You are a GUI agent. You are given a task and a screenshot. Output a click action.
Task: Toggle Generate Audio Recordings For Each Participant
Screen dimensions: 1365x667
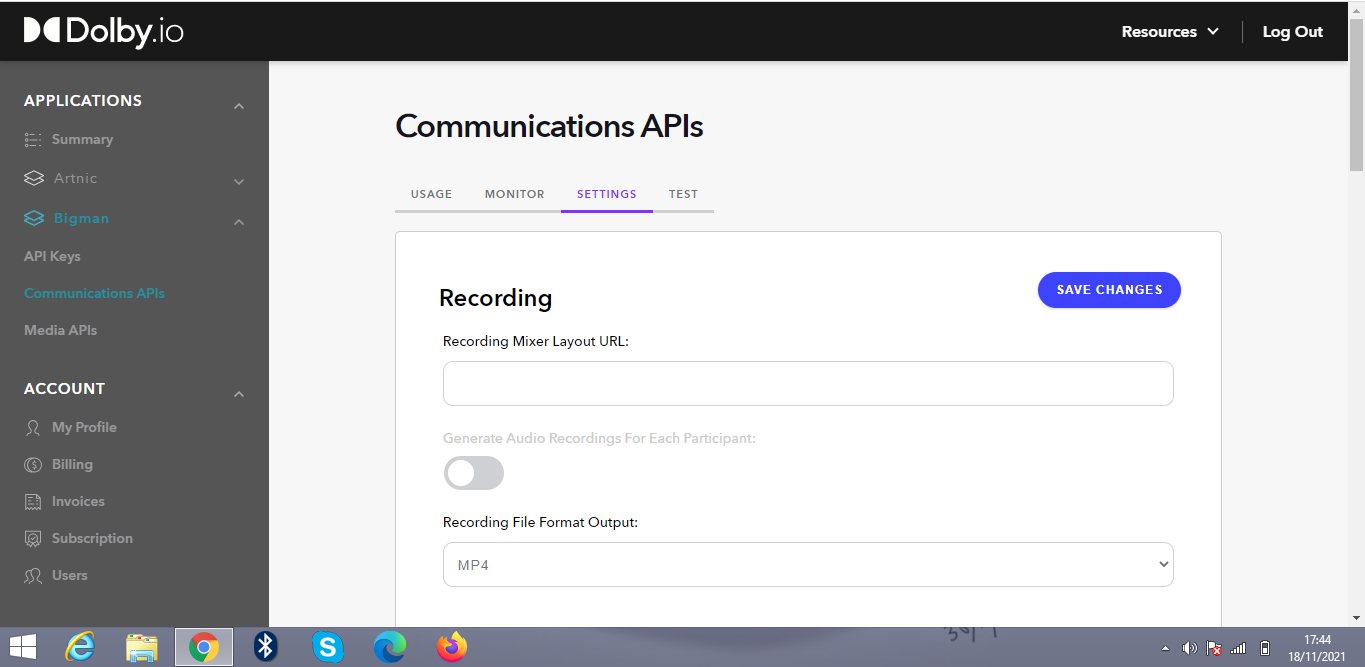click(x=474, y=473)
